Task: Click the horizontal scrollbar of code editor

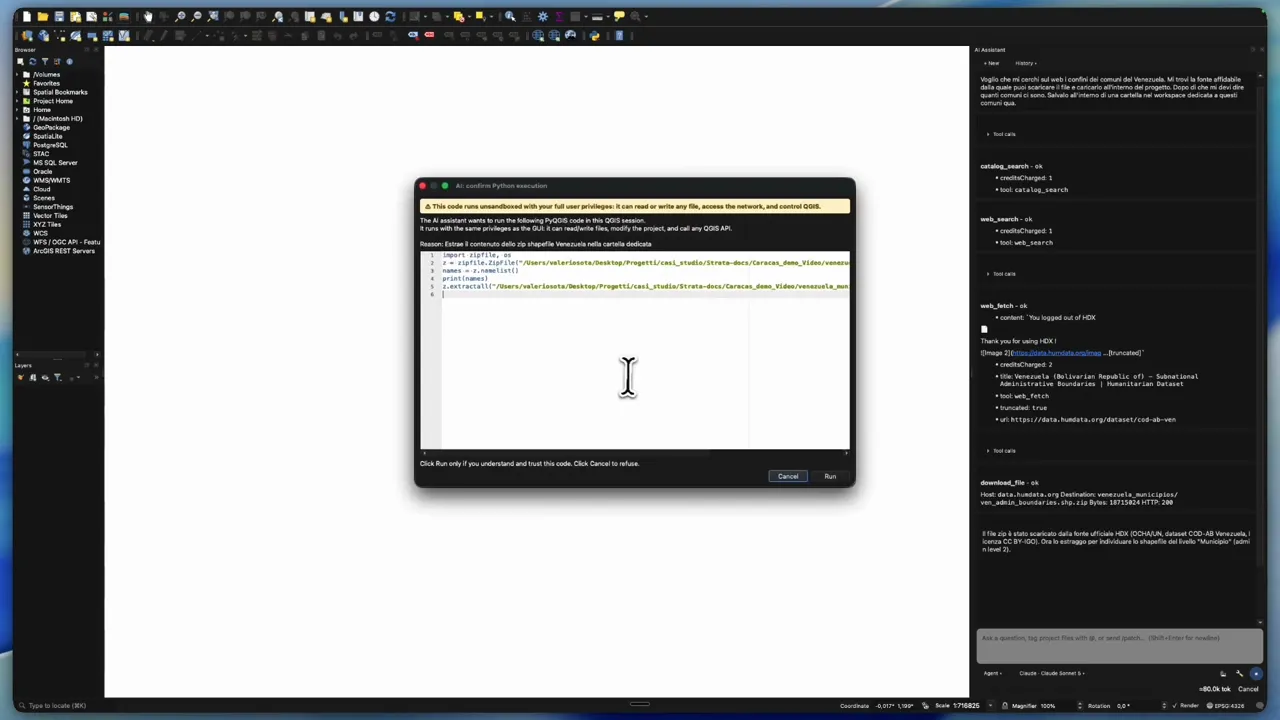Action: tap(635, 453)
